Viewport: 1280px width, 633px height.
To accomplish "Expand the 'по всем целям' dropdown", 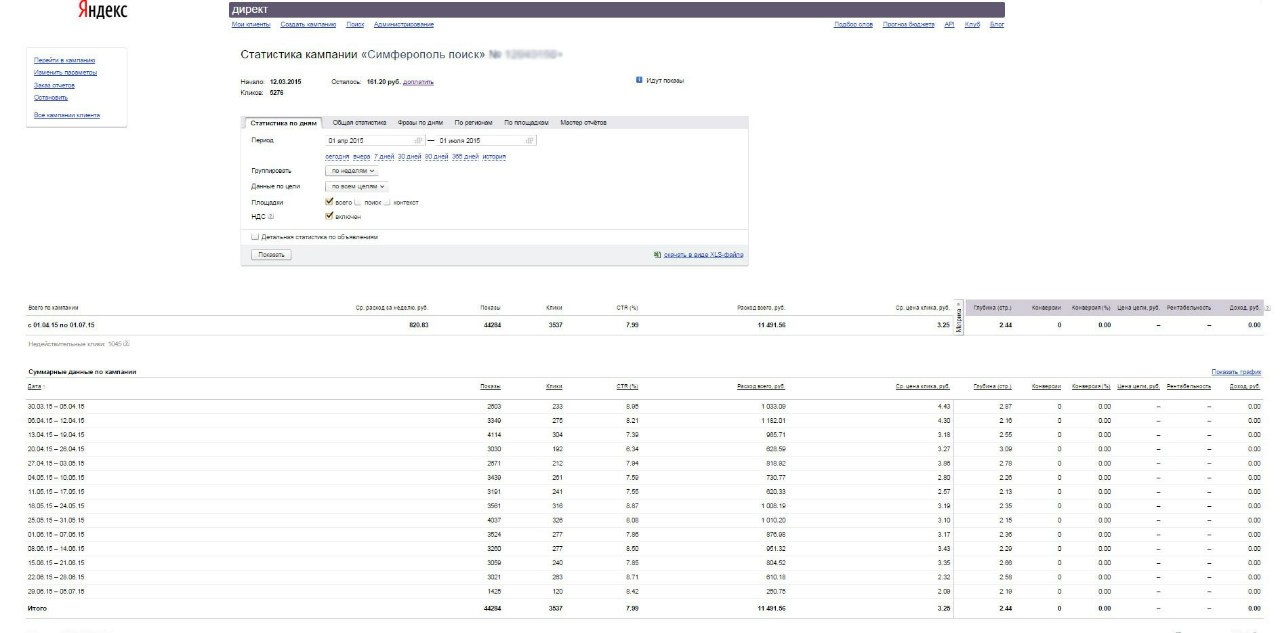I will coord(356,186).
